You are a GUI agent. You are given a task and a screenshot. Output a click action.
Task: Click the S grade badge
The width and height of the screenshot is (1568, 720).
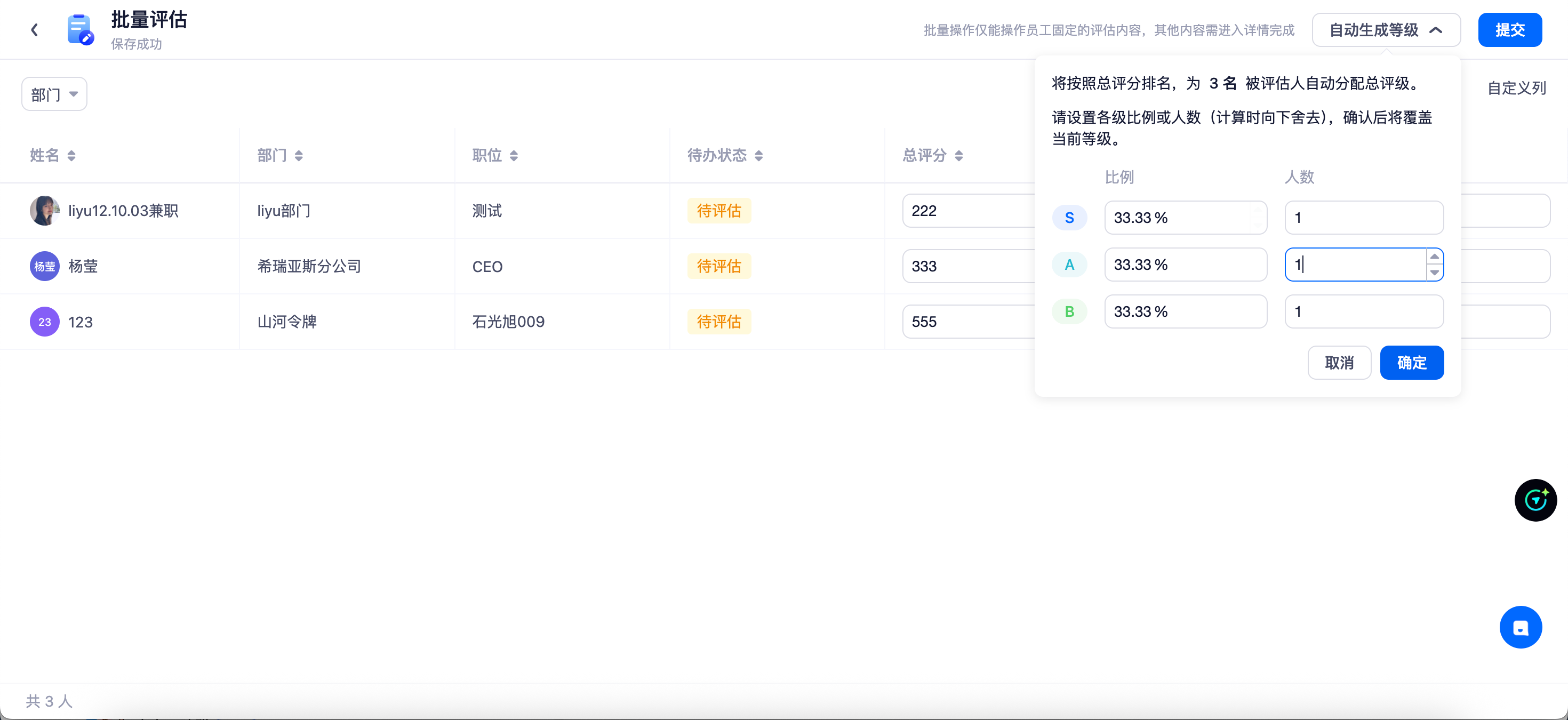pos(1069,218)
